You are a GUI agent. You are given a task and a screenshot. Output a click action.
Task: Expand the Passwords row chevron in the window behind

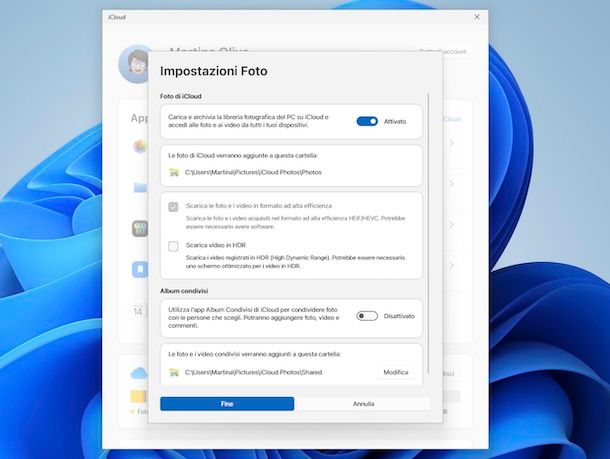pos(452,225)
